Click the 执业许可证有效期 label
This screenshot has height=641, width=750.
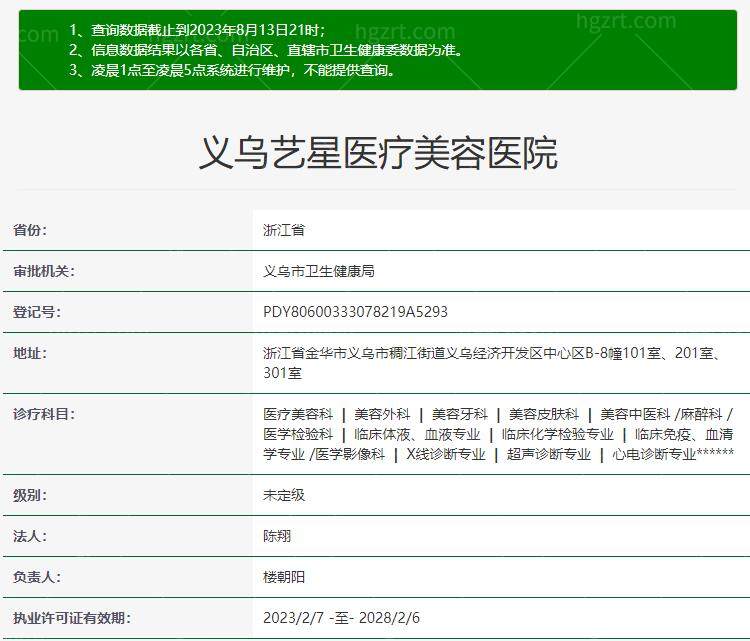point(72,618)
